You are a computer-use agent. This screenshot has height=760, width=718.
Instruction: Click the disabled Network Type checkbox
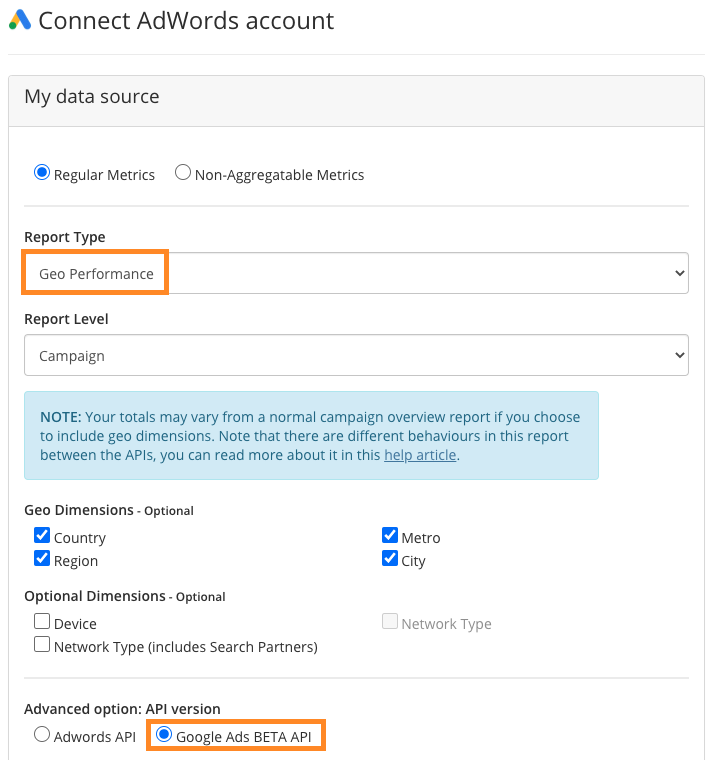(390, 621)
